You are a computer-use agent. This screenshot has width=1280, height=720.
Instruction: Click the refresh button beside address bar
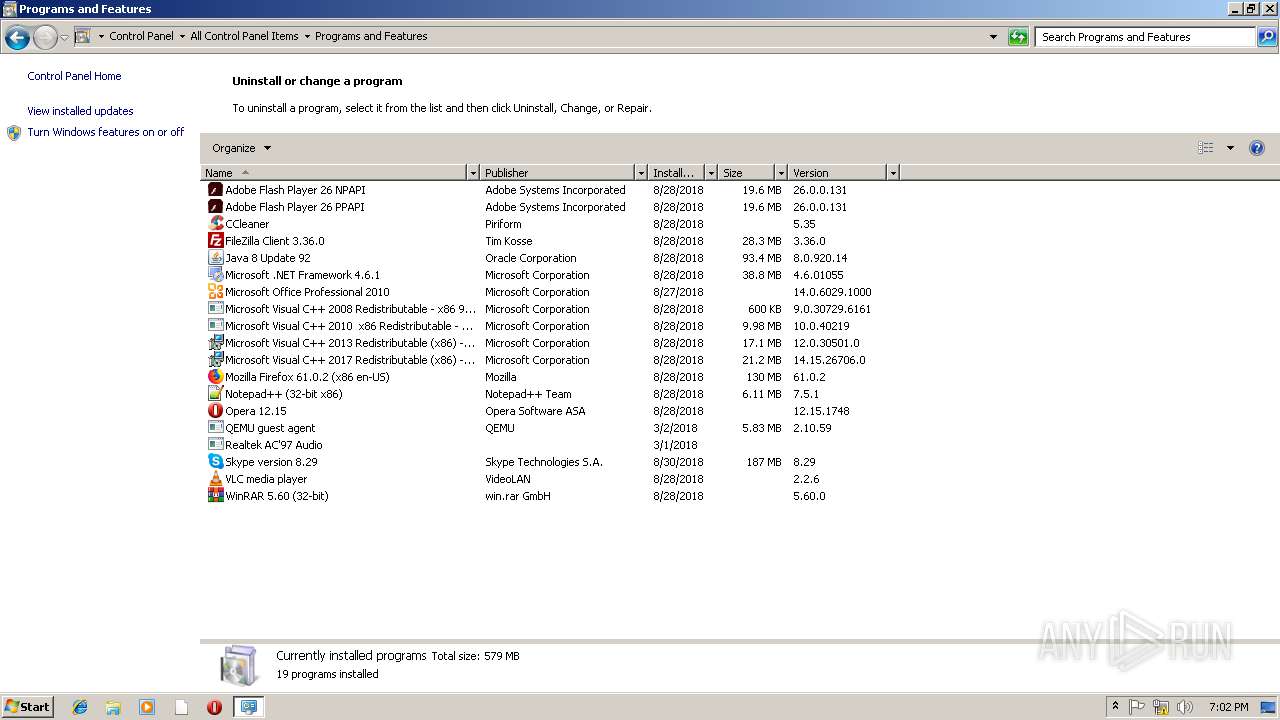pyautogui.click(x=1018, y=37)
